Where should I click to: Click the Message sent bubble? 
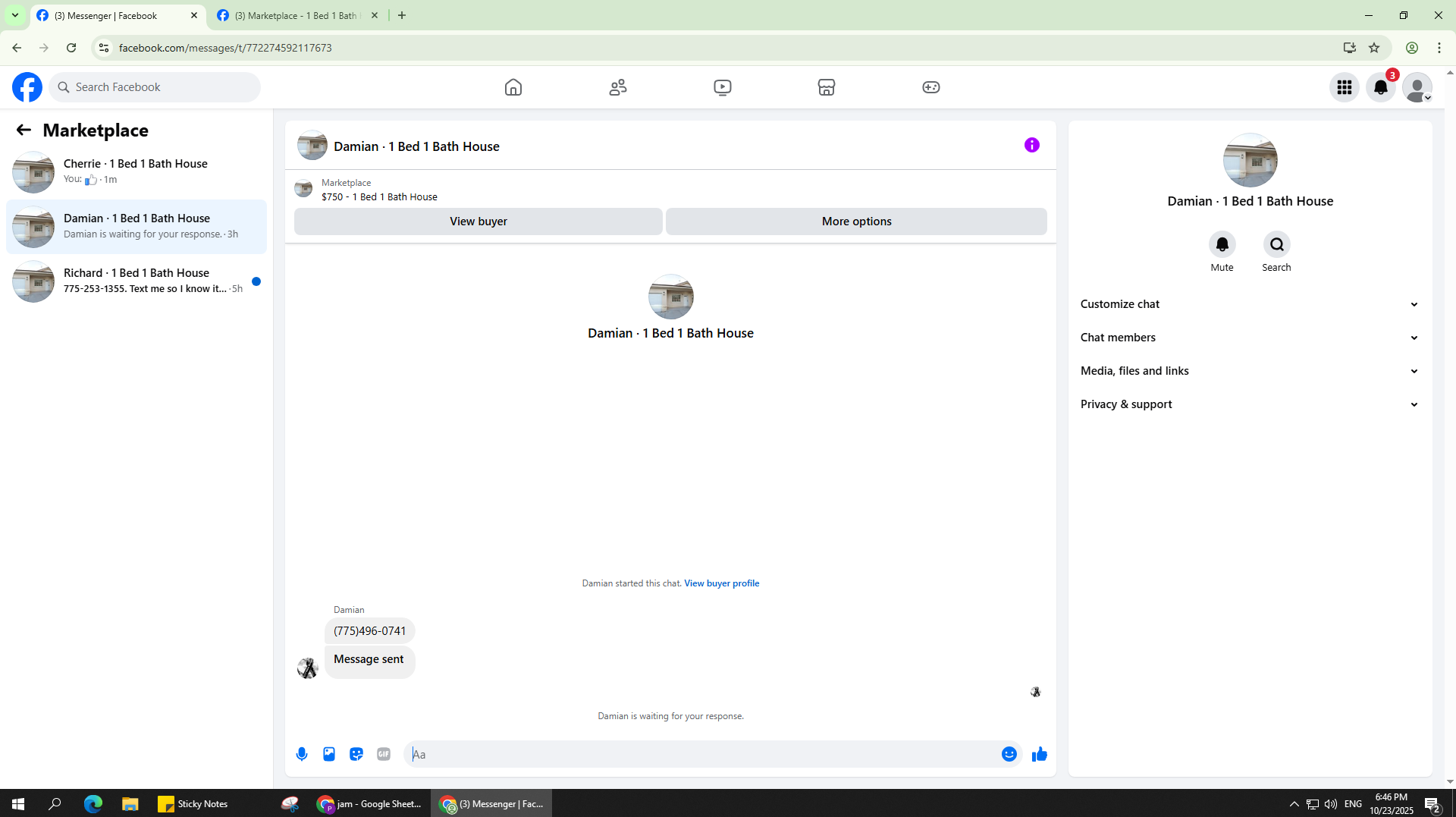(369, 662)
